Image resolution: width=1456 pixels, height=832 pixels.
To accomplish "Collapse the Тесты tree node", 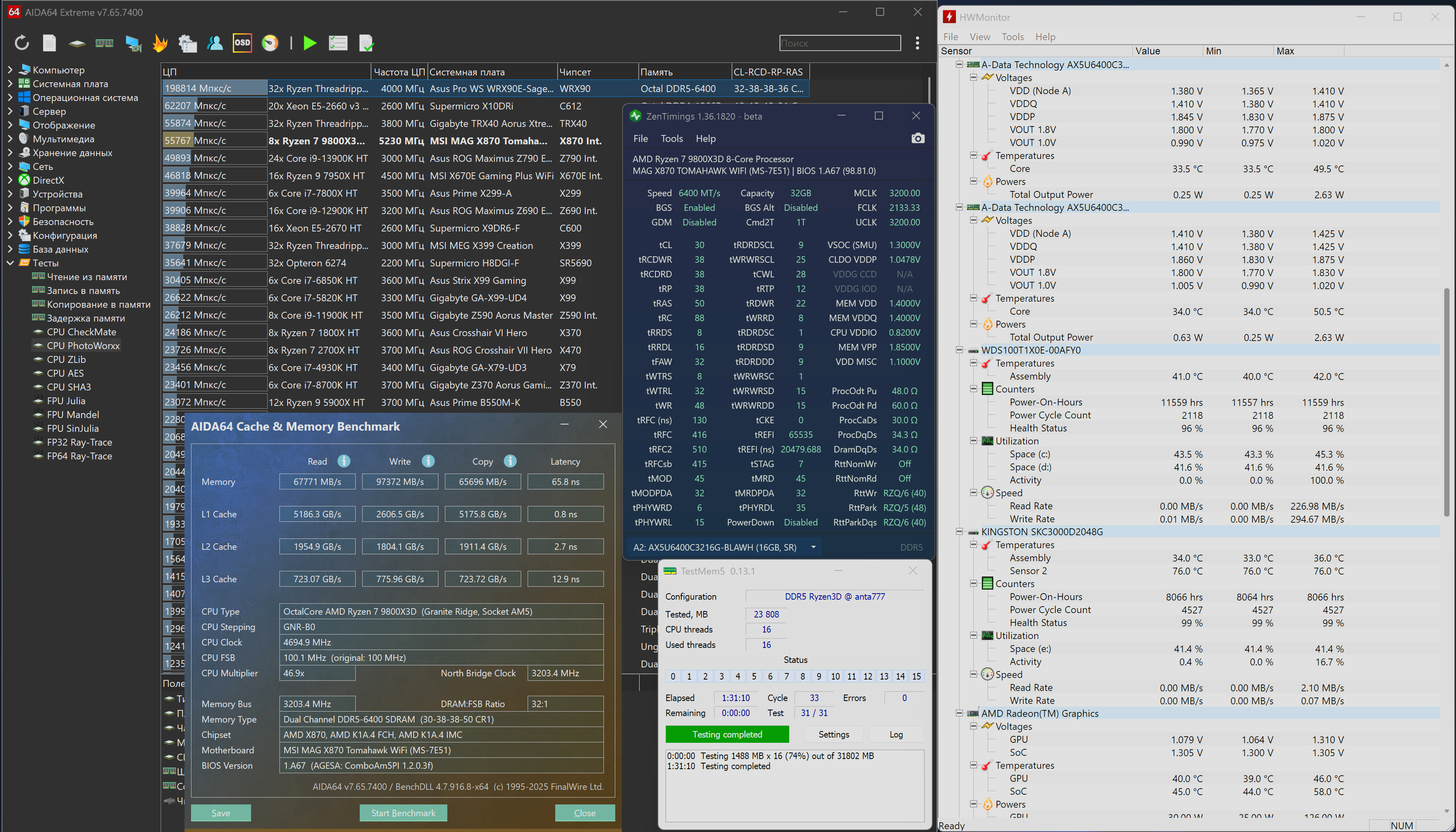I will pyautogui.click(x=10, y=263).
